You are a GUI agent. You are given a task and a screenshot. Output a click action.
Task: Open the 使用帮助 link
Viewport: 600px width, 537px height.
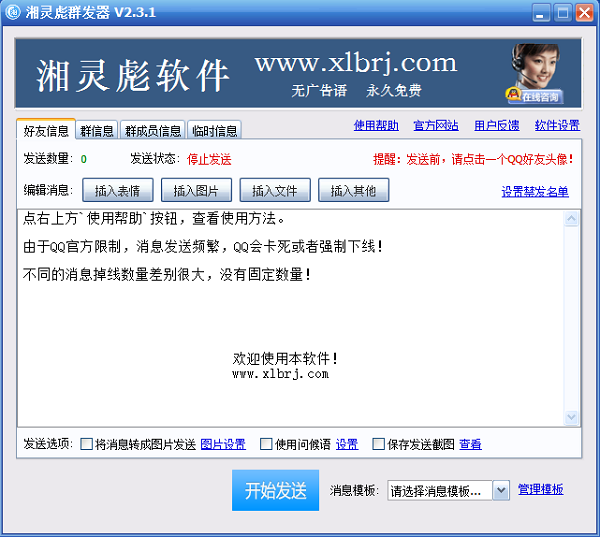click(376, 125)
